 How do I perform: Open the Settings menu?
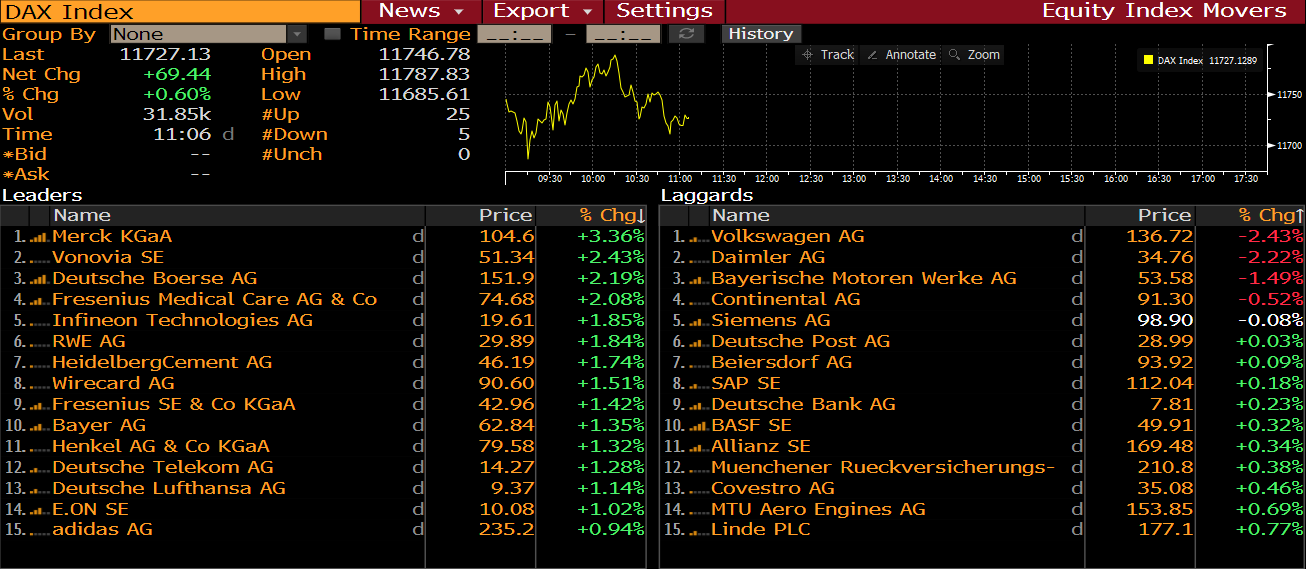click(x=664, y=11)
